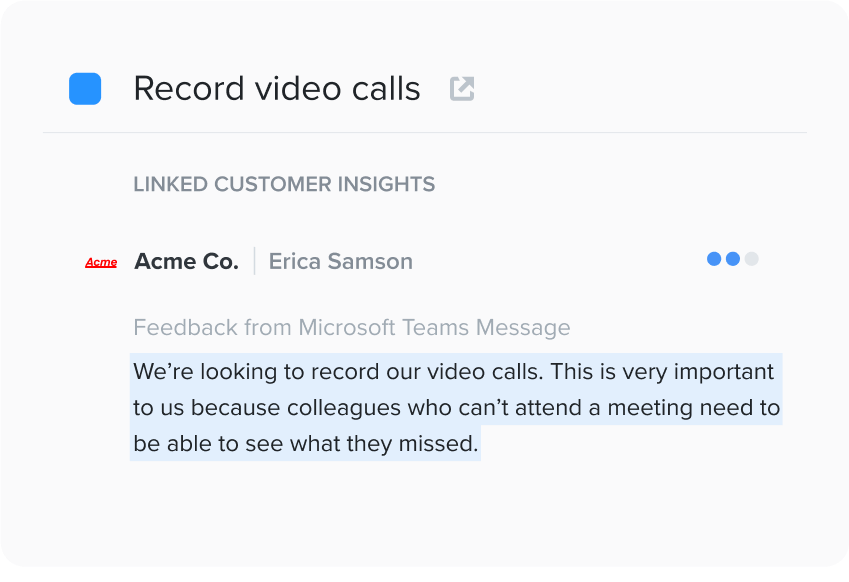Viewport: 849px width, 582px height.
Task: Open Erica Samson's contact name
Action: click(x=341, y=261)
